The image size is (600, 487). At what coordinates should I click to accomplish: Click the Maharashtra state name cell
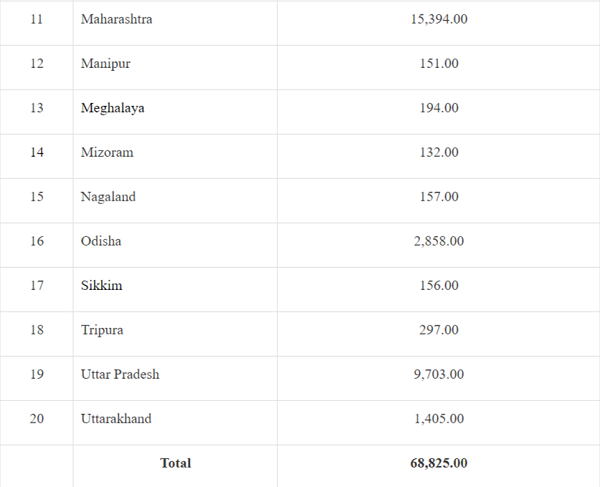(x=117, y=19)
